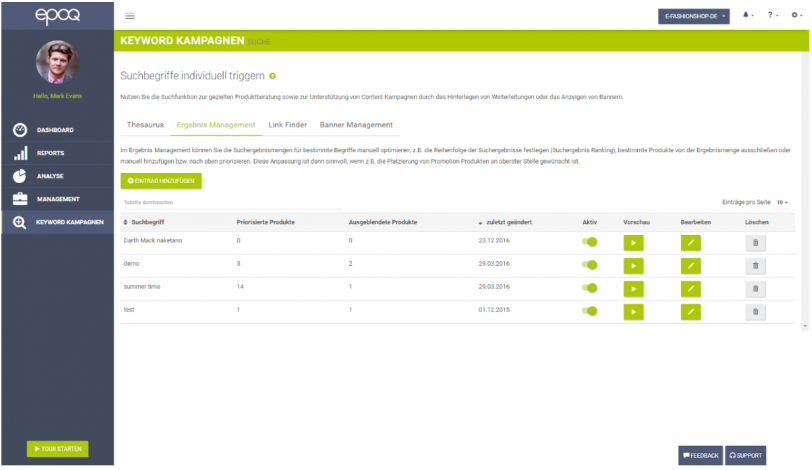Viewport: 812px width, 470px height.
Task: Click the date 01.12.2015
Action: 494,310
